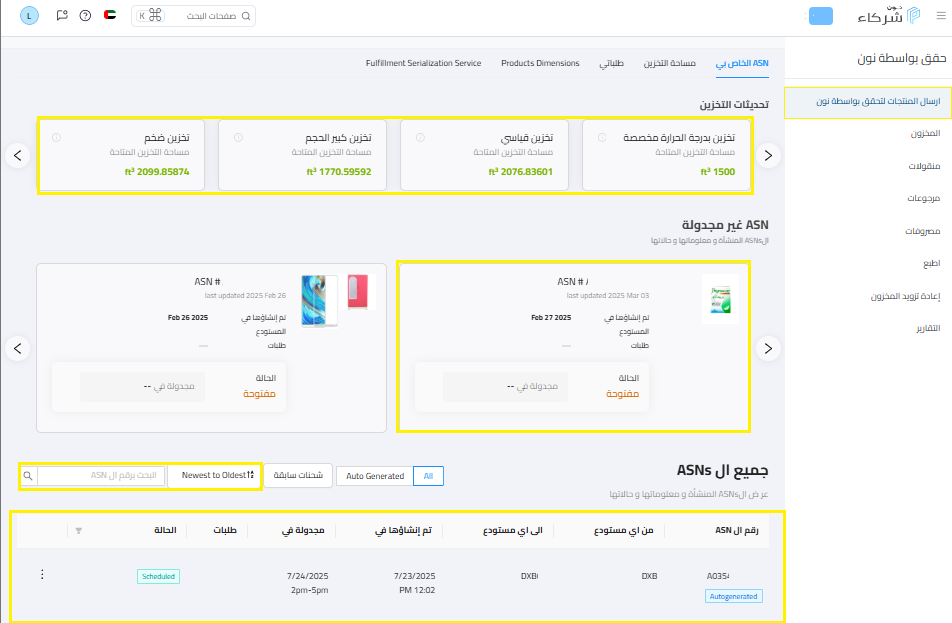The width and height of the screenshot is (952, 623).
Task: Show info for تخزين قياسي card
Action: [420, 137]
